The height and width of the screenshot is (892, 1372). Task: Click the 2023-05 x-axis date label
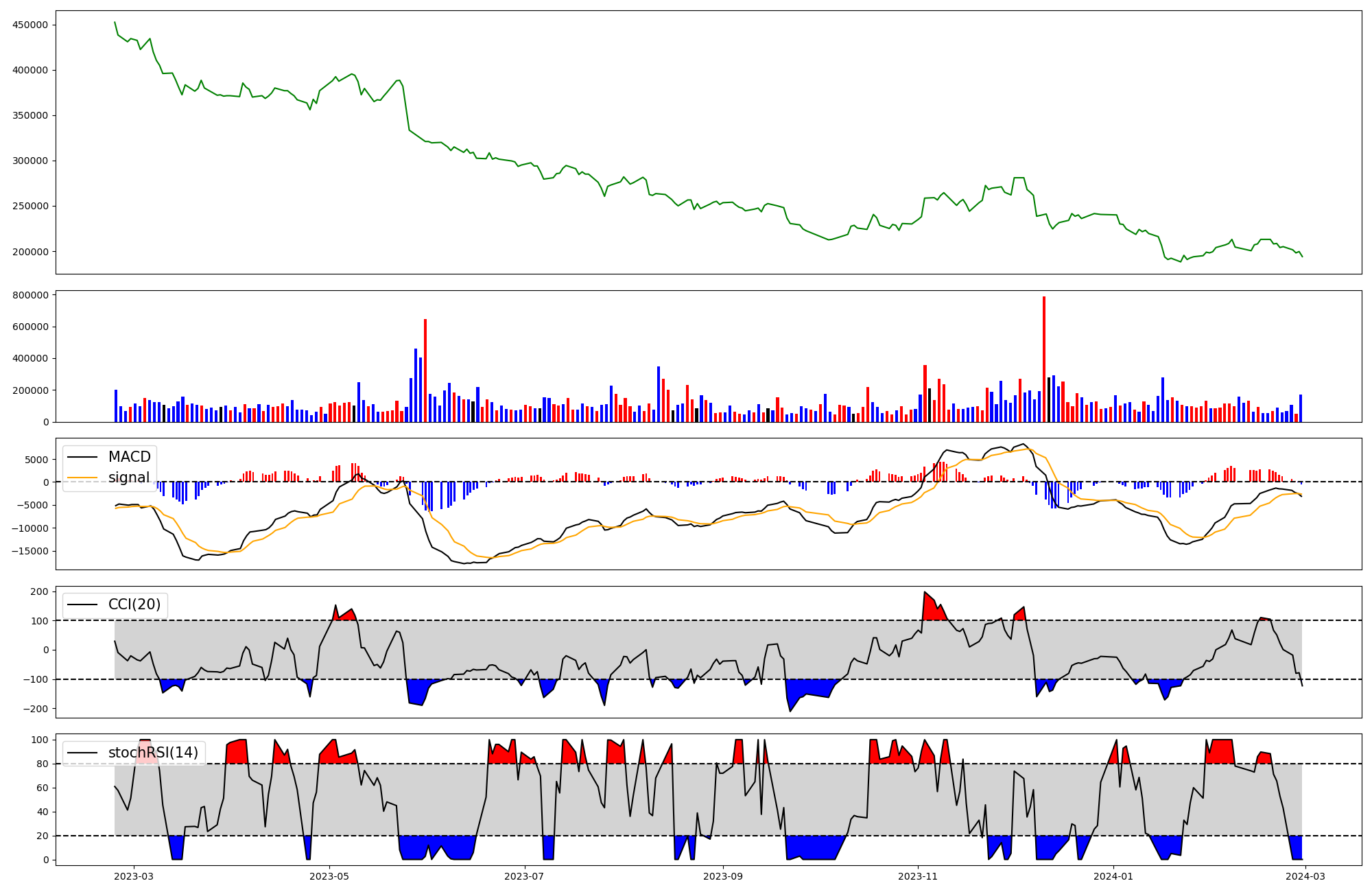point(329,876)
